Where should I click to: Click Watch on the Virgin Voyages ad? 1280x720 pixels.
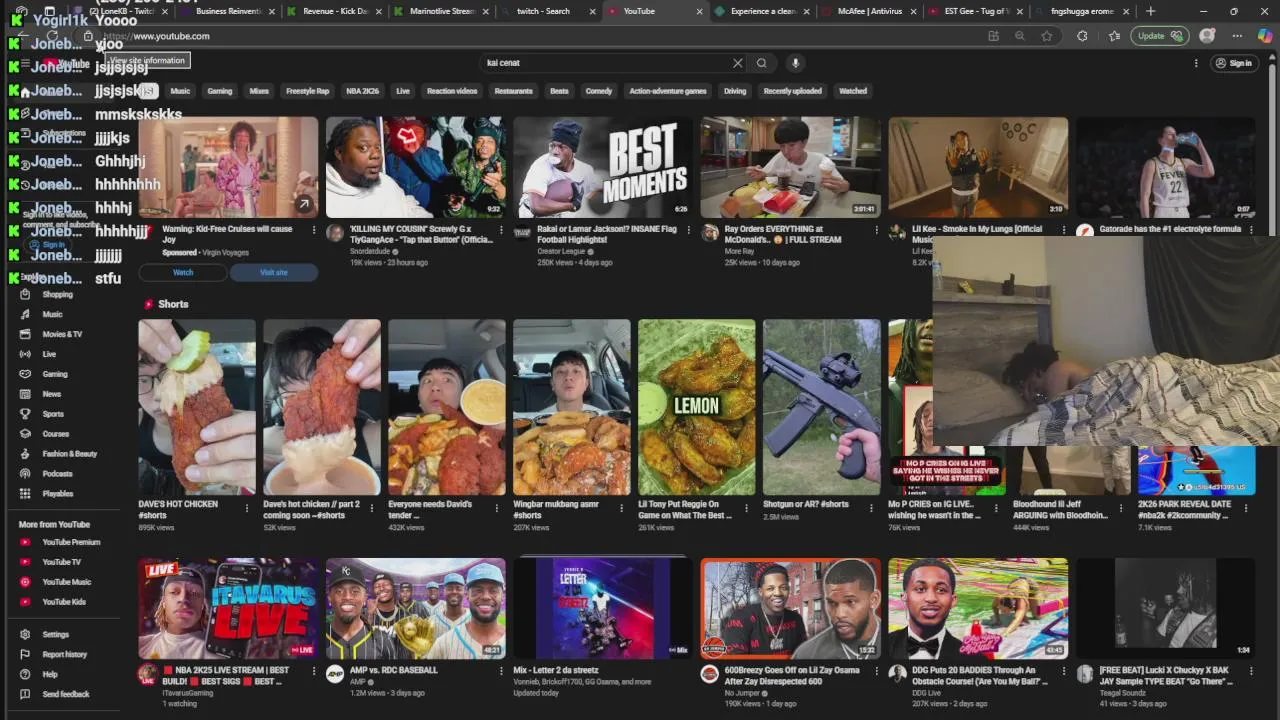click(183, 272)
